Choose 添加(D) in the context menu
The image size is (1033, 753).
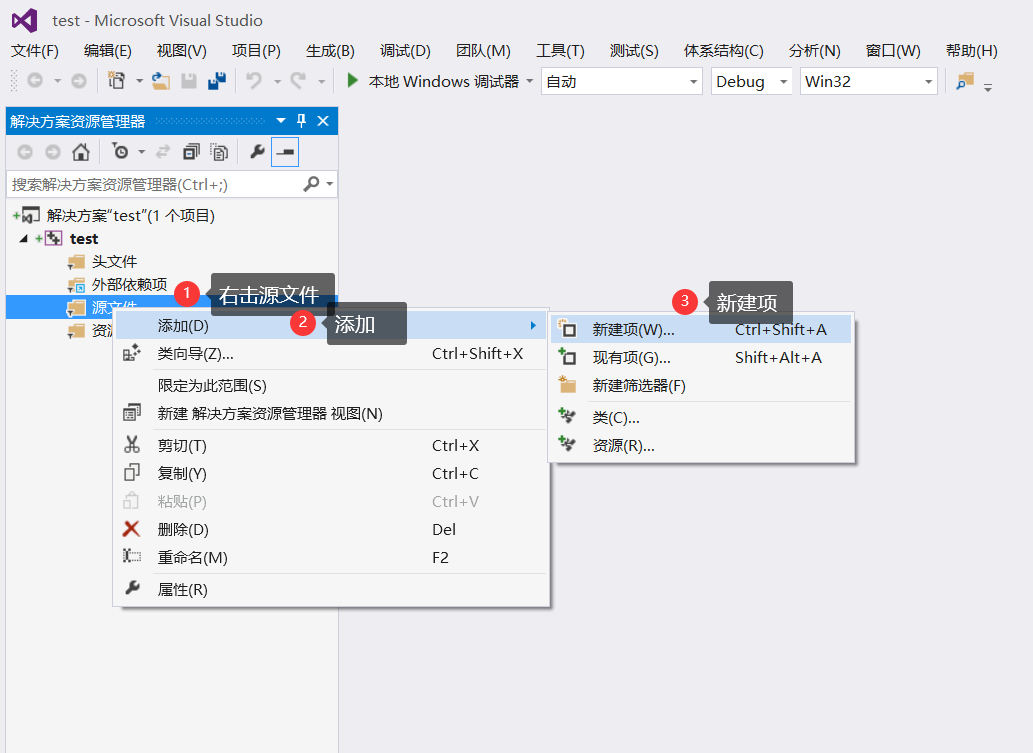click(x=332, y=325)
